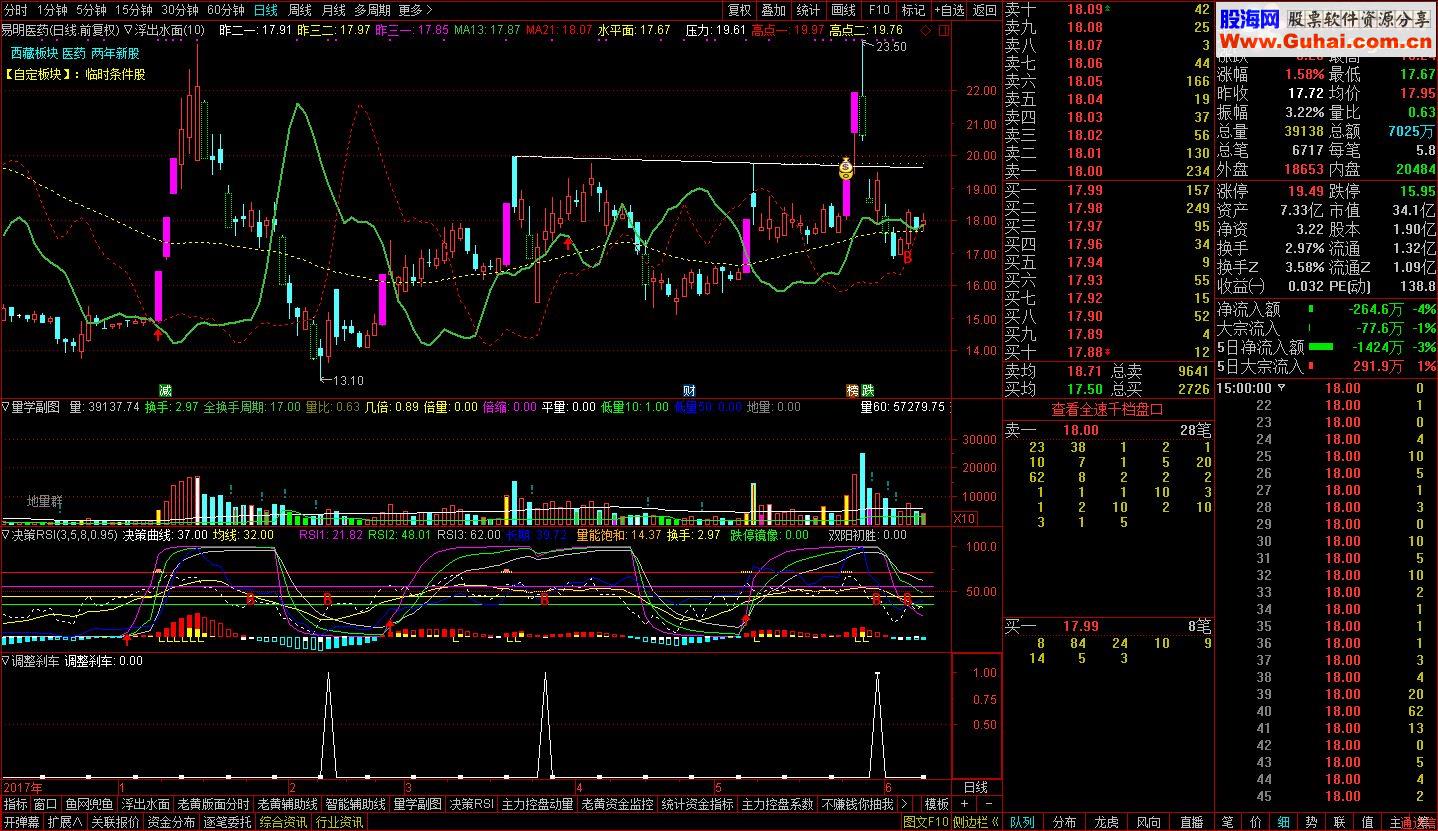
Task: Open the 关联报价 tab
Action: pos(115,822)
